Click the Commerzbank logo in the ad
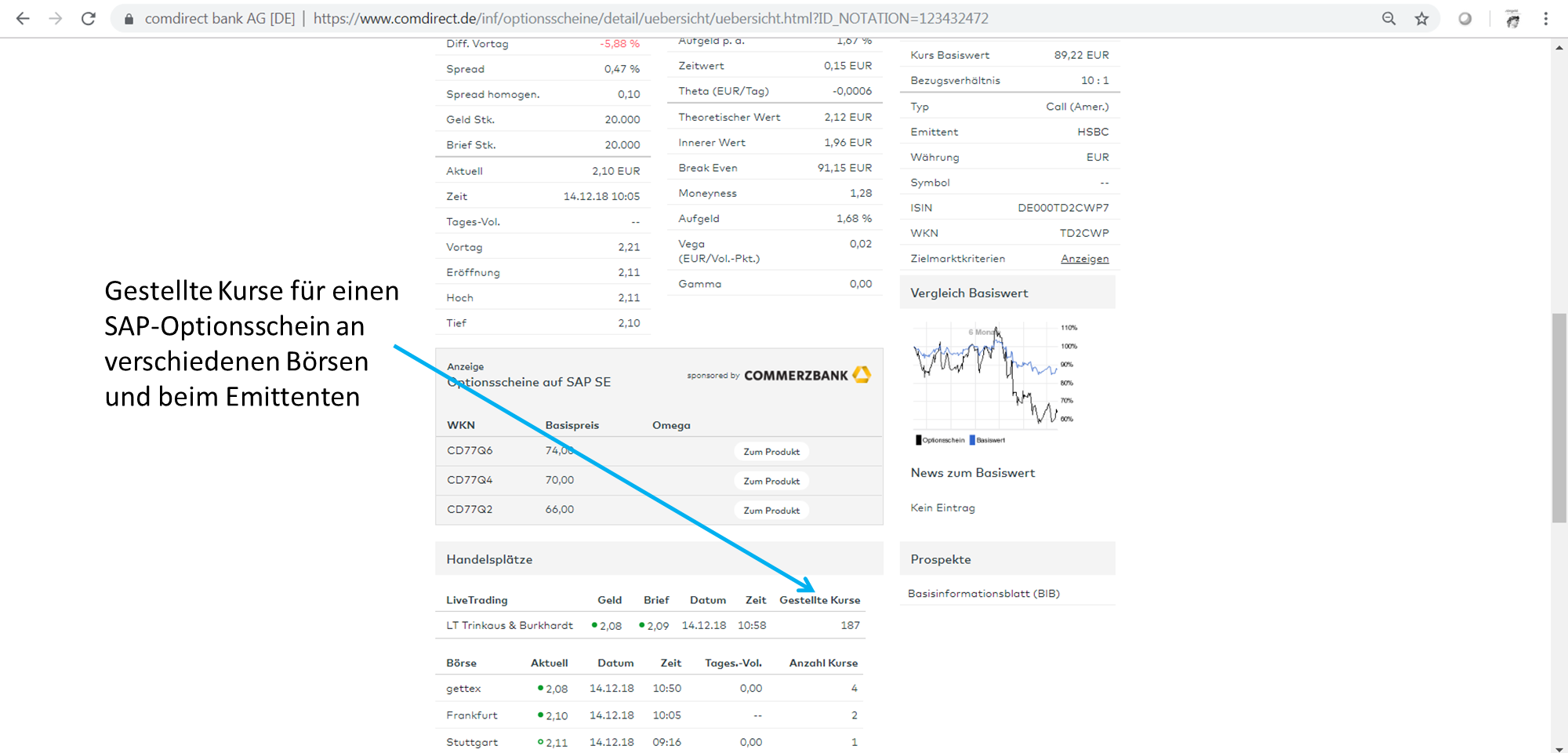Image resolution: width=1568 pixels, height=753 pixels. pos(807,375)
